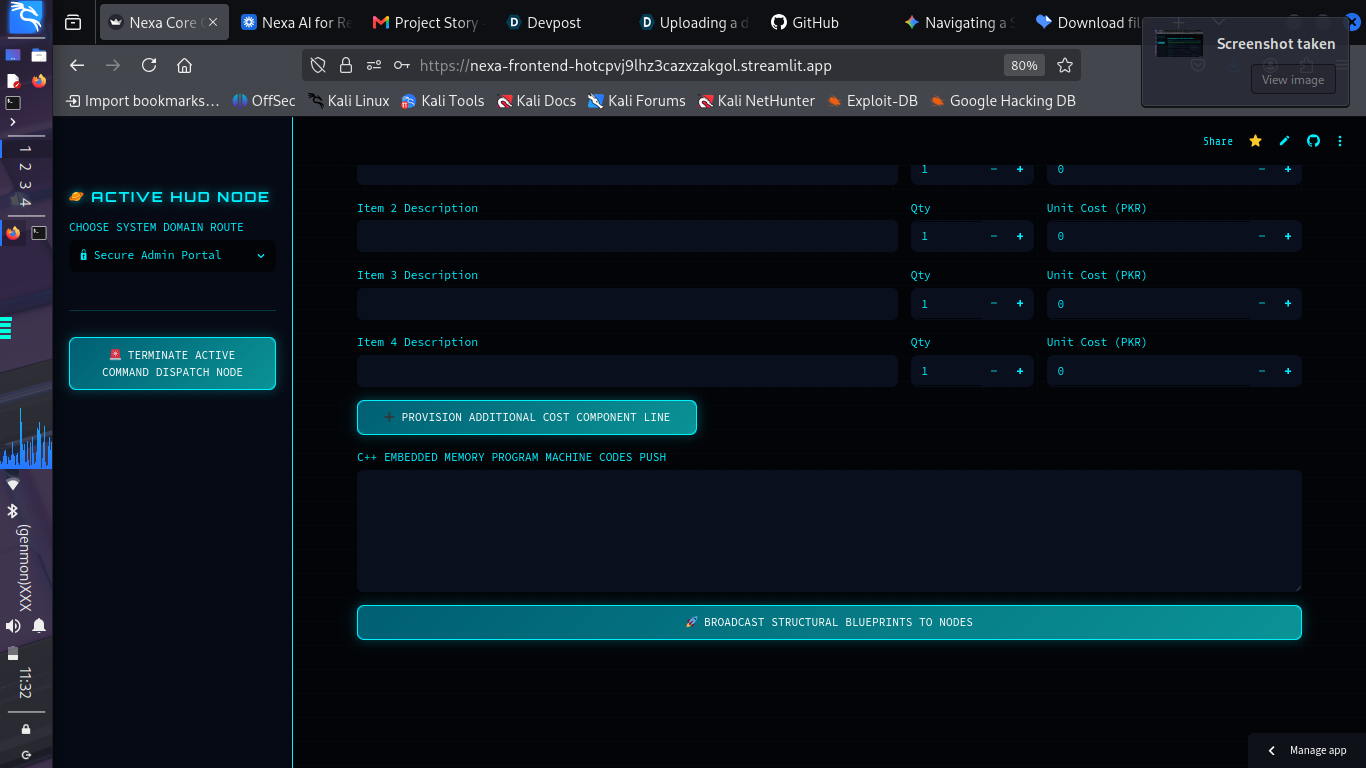Image resolution: width=1366 pixels, height=768 pixels.
Task: Click the browser home icon
Action: tap(184, 65)
